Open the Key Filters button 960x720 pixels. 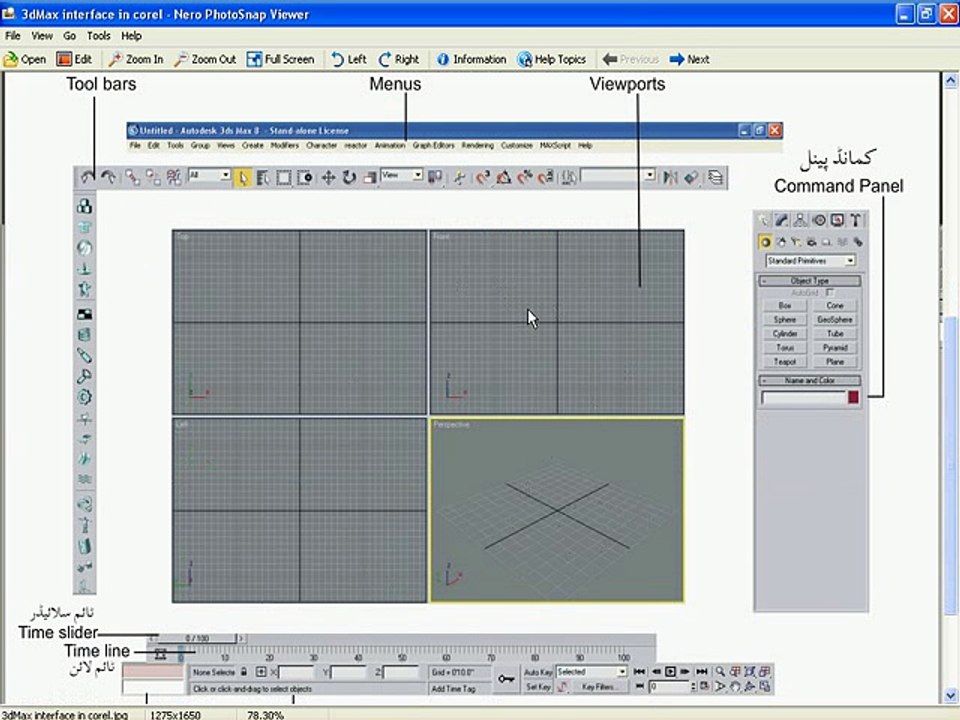pos(599,687)
